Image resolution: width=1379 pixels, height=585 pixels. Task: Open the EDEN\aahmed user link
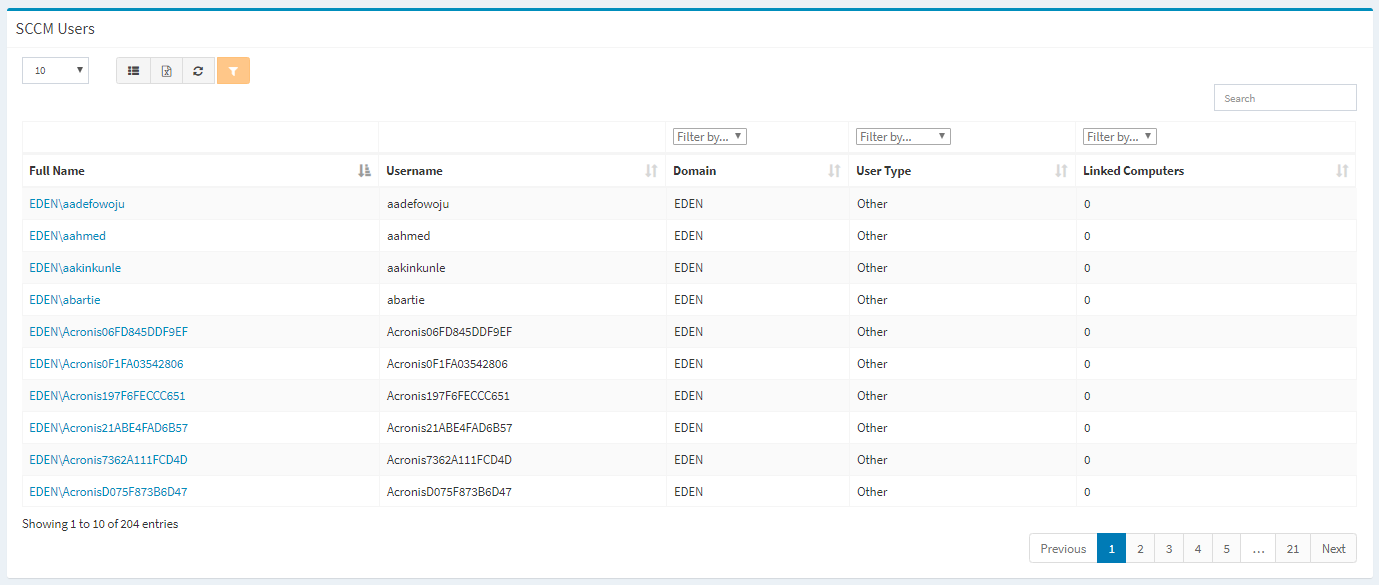tap(67, 236)
